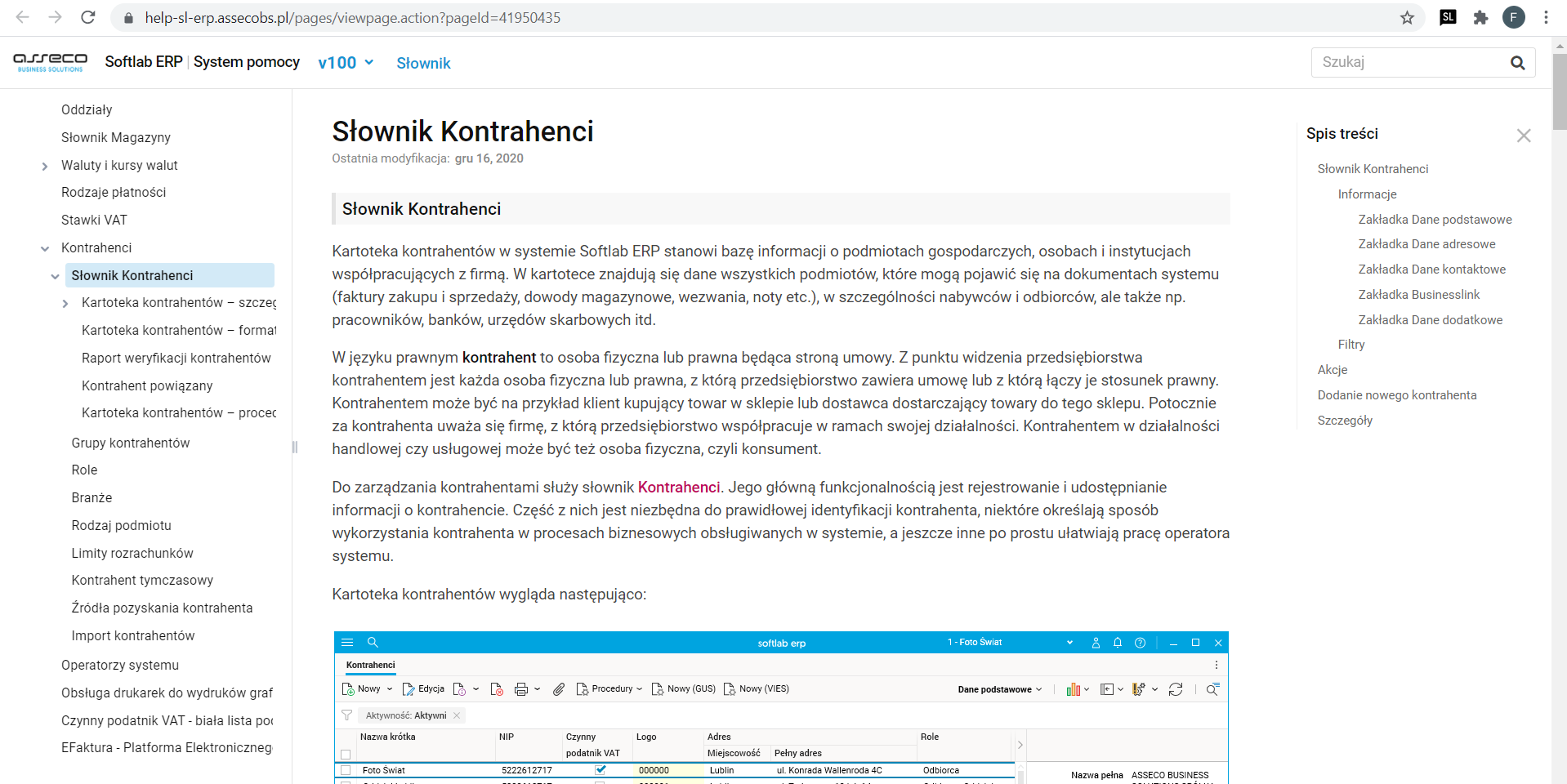This screenshot has height=784, width=1567.
Task: Click the paperclip attachment icon
Action: (x=559, y=689)
